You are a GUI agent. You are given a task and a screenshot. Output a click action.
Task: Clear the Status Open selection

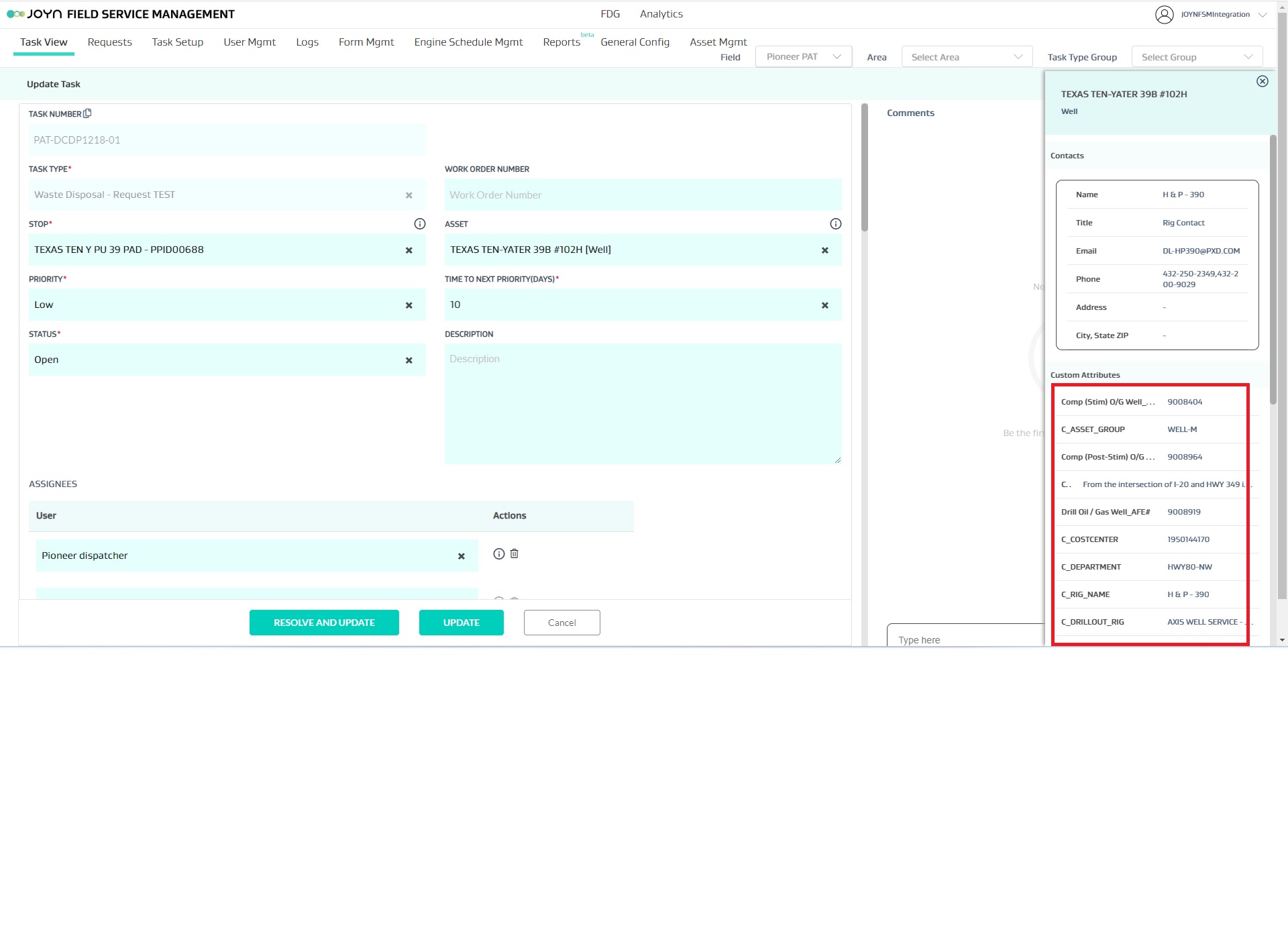(409, 360)
